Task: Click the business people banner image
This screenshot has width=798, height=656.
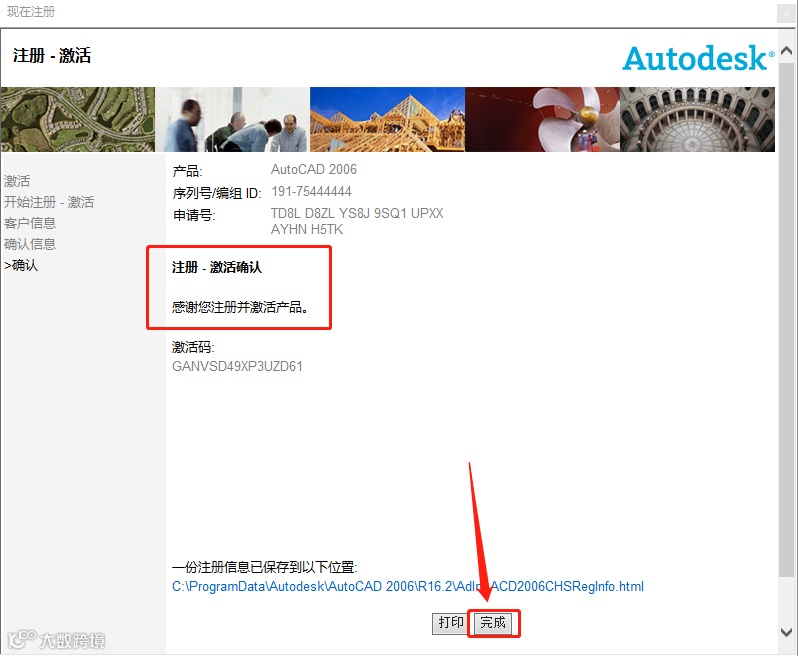Action: pyautogui.click(x=233, y=119)
